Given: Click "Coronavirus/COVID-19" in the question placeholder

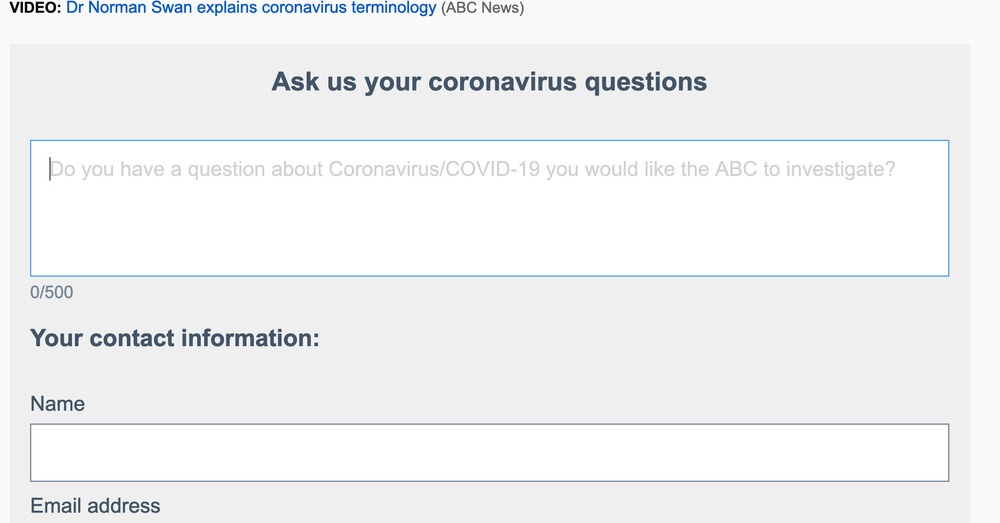Looking at the screenshot, I should [434, 169].
